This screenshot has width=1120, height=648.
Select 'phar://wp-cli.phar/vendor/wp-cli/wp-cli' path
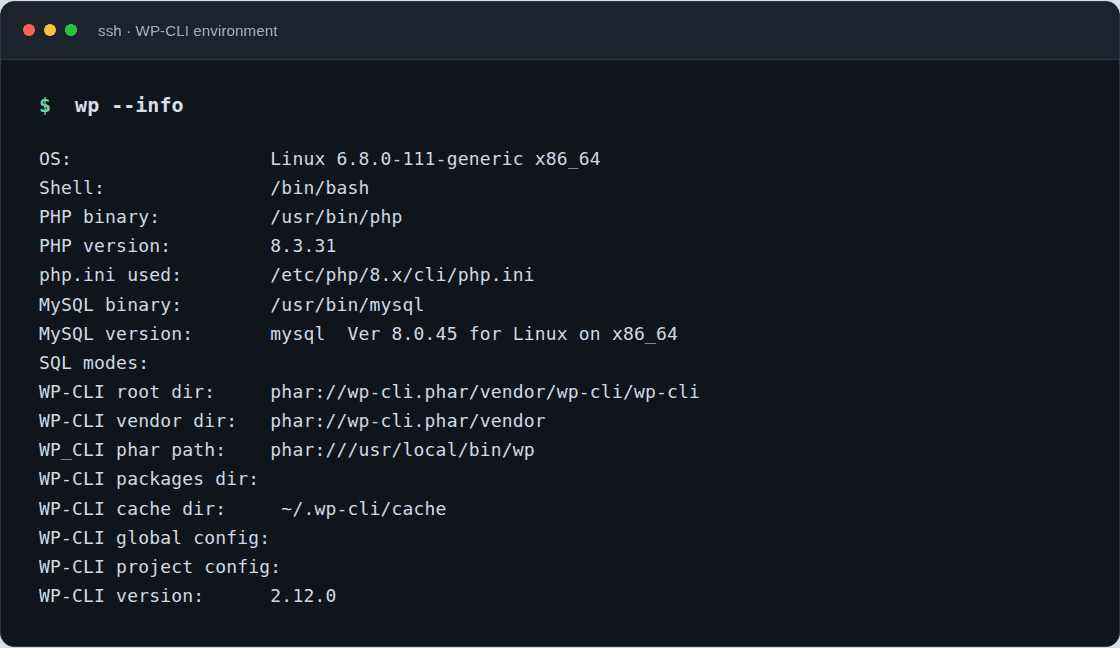click(485, 392)
